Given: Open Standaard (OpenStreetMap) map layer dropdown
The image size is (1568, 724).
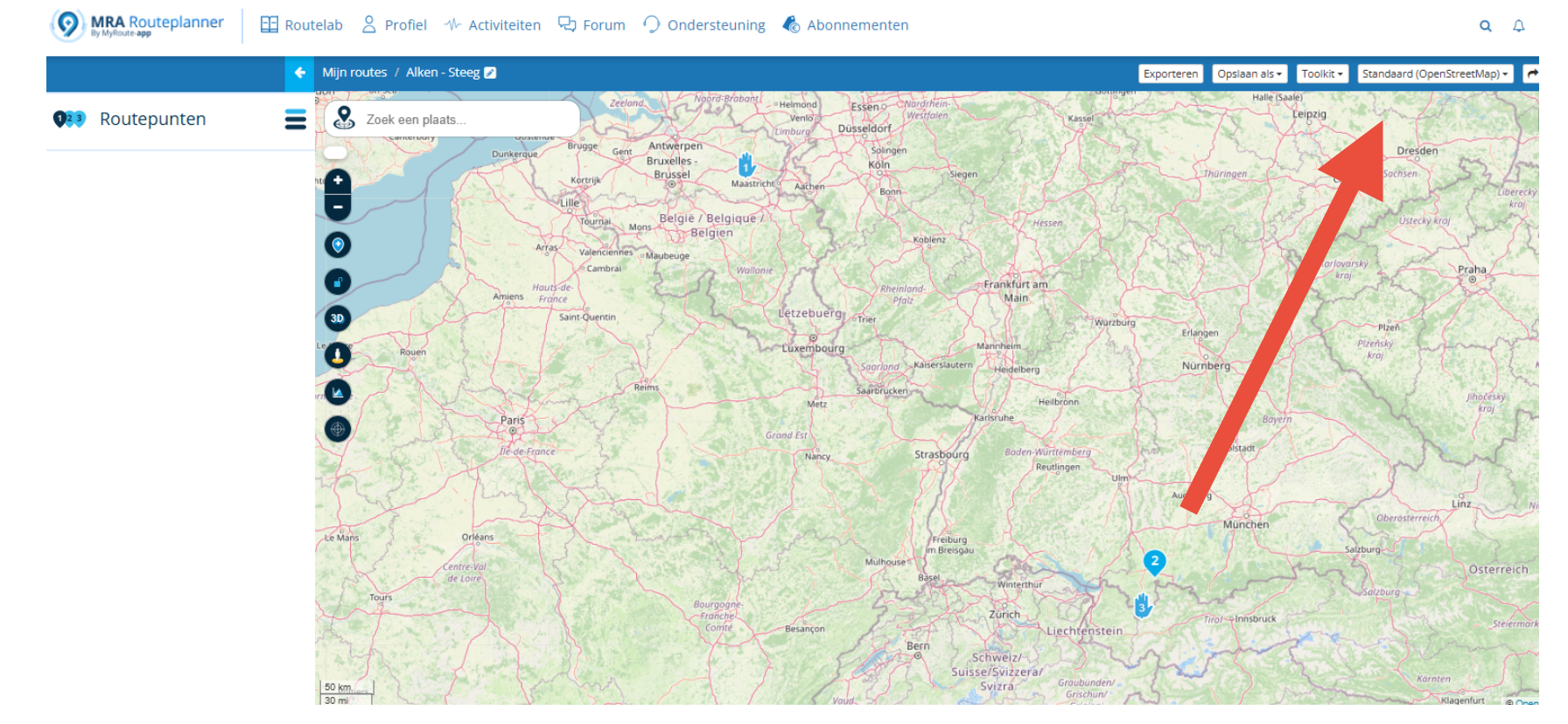Looking at the screenshot, I should [x=1434, y=74].
